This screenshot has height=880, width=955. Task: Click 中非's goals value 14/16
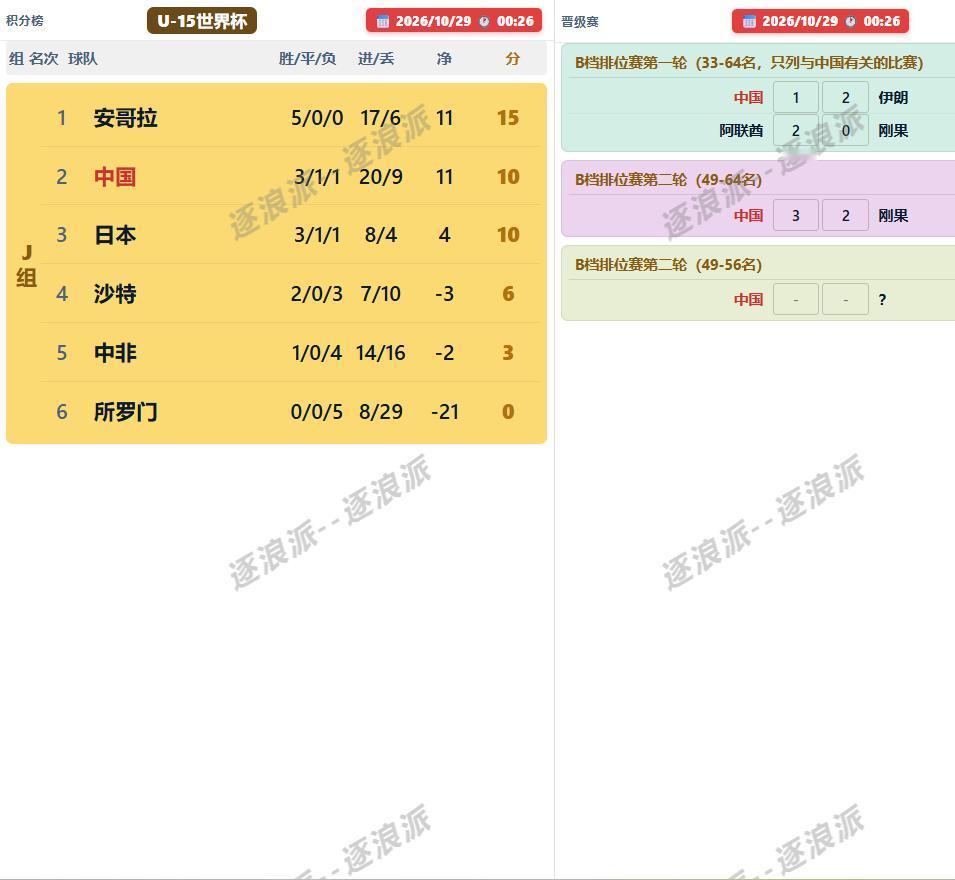[x=381, y=353]
